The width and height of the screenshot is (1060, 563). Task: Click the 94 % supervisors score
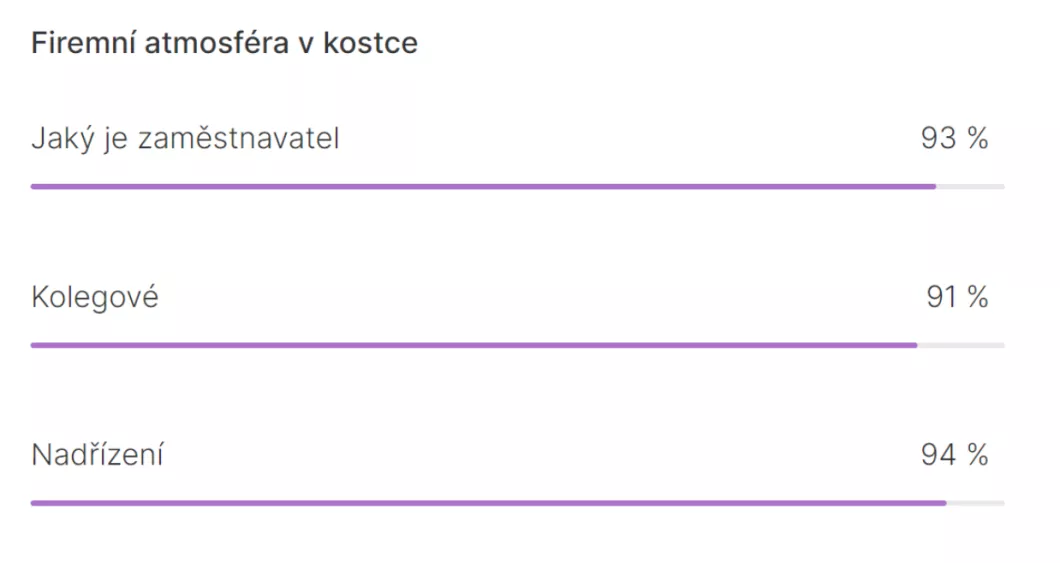click(955, 455)
